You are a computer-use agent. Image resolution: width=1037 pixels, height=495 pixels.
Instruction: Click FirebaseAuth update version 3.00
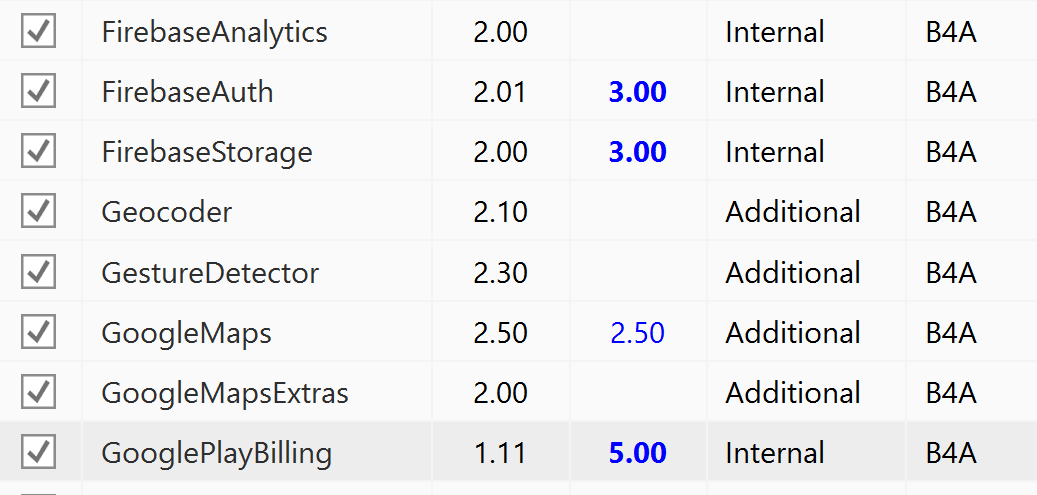tap(637, 92)
